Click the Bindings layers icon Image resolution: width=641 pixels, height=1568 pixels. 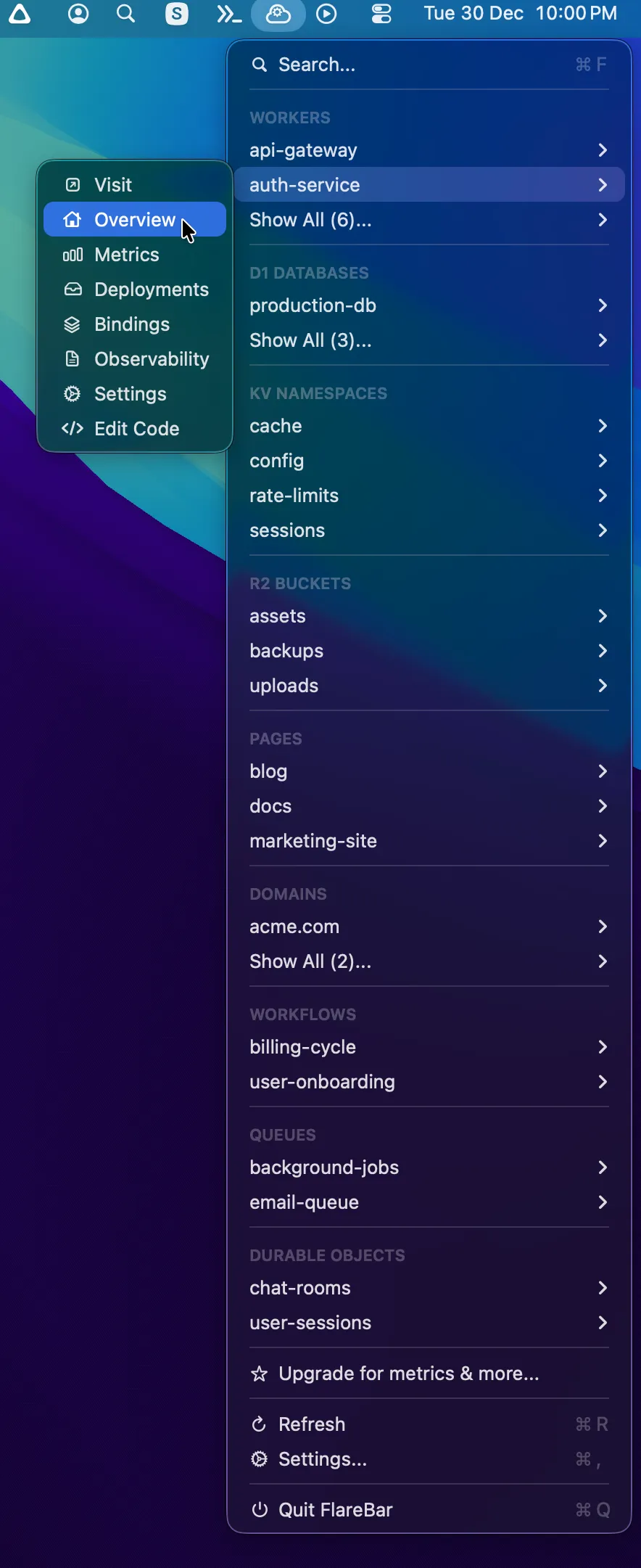click(73, 324)
